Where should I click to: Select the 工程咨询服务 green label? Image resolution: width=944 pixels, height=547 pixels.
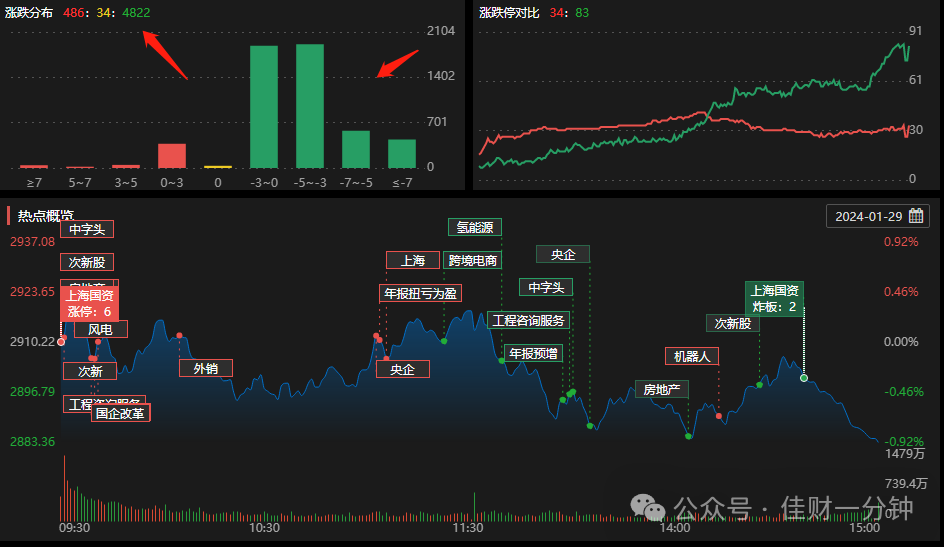529,320
